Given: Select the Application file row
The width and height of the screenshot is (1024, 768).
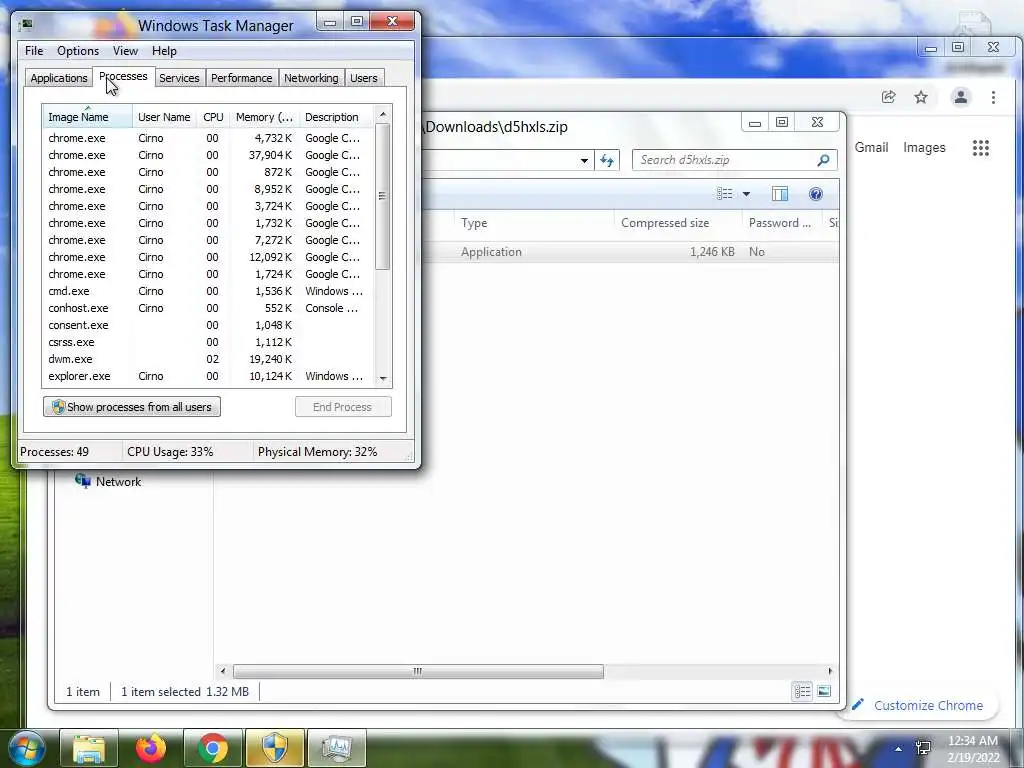Looking at the screenshot, I should point(630,252).
